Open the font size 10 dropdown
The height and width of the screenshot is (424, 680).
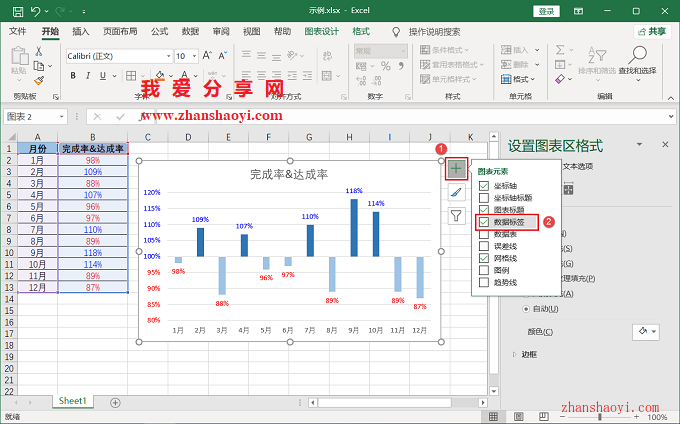(x=194, y=56)
